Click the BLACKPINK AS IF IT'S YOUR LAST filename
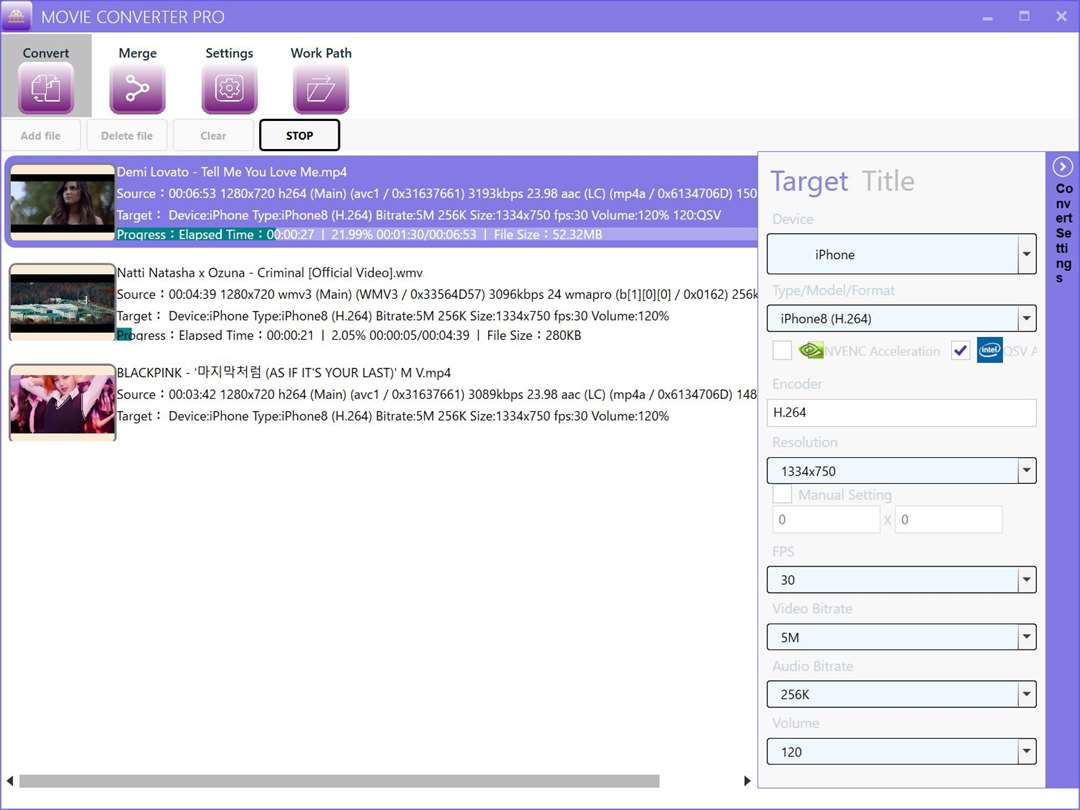The height and width of the screenshot is (810, 1080). pyautogui.click(x=284, y=373)
